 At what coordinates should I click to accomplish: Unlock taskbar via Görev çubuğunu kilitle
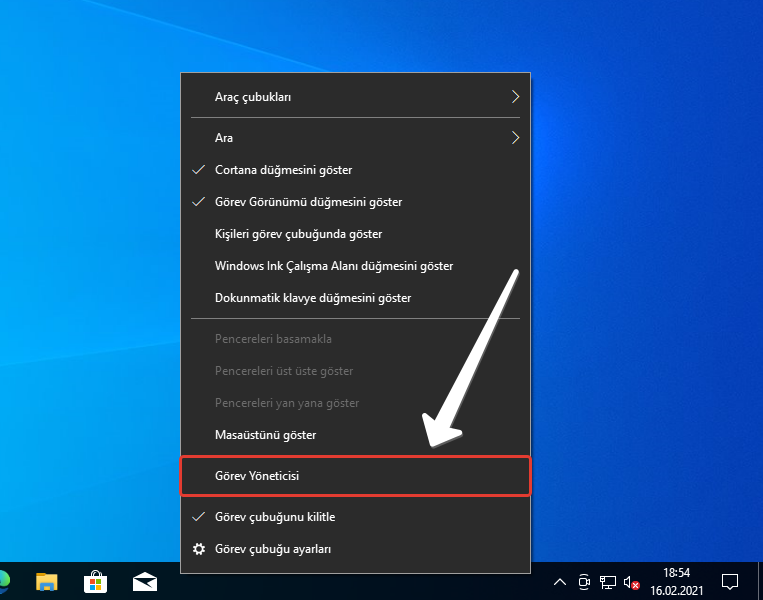click(275, 517)
